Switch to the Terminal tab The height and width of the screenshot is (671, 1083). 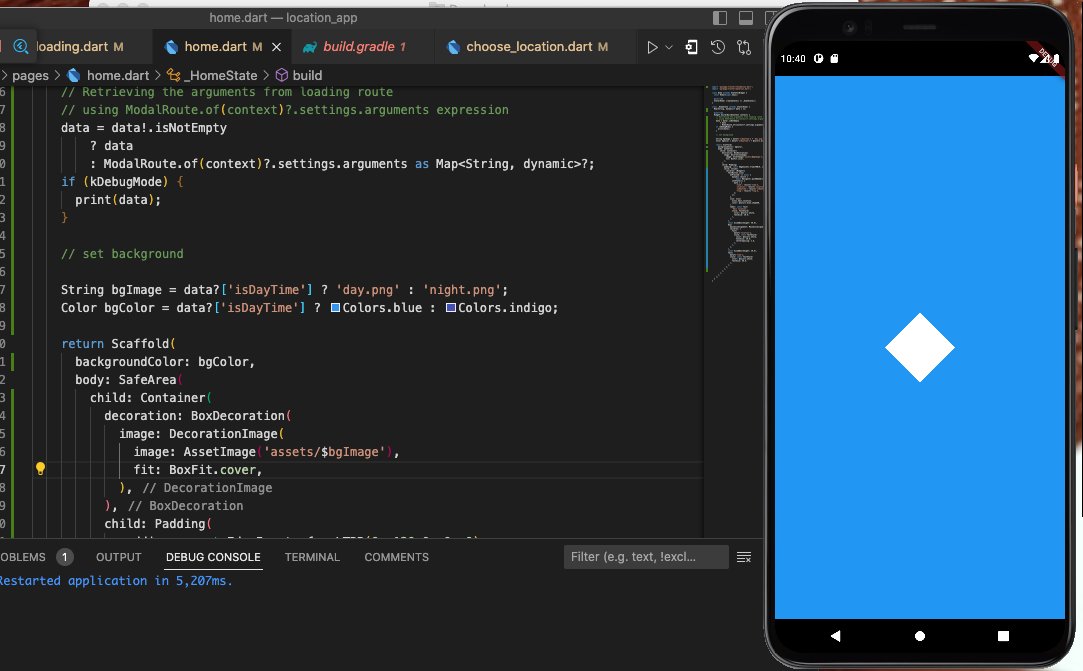coord(312,557)
